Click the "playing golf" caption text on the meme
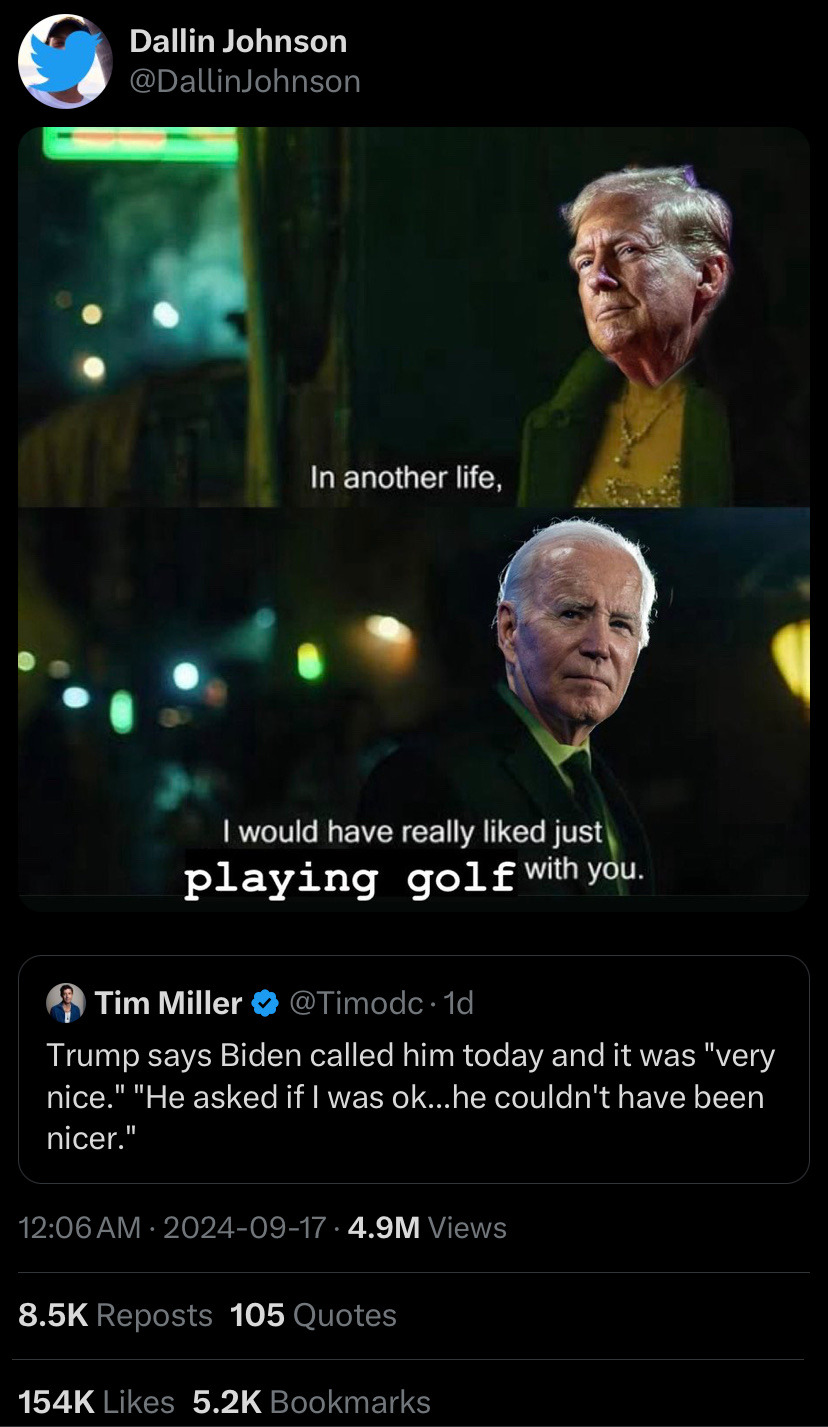The width and height of the screenshot is (828, 1427). (x=349, y=877)
